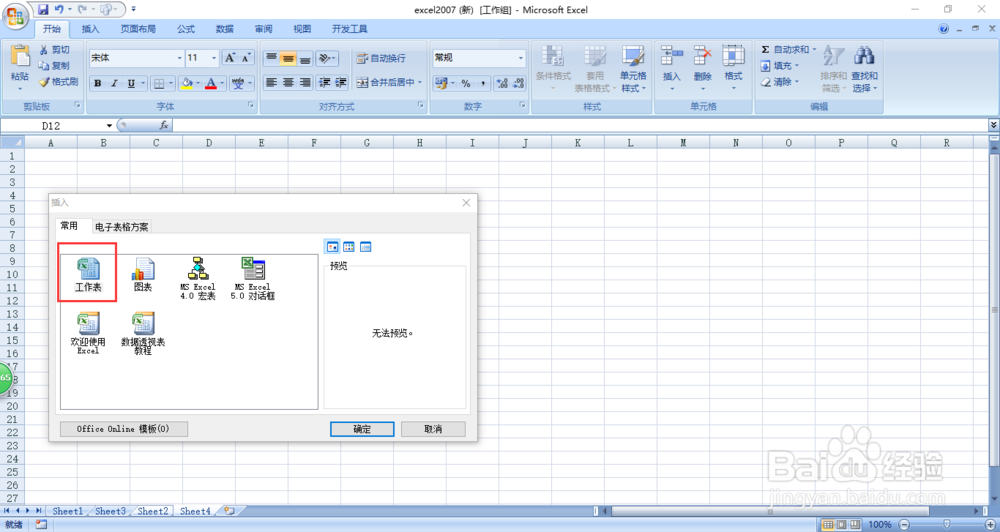Switch to the Sheet1 tab

67,511
